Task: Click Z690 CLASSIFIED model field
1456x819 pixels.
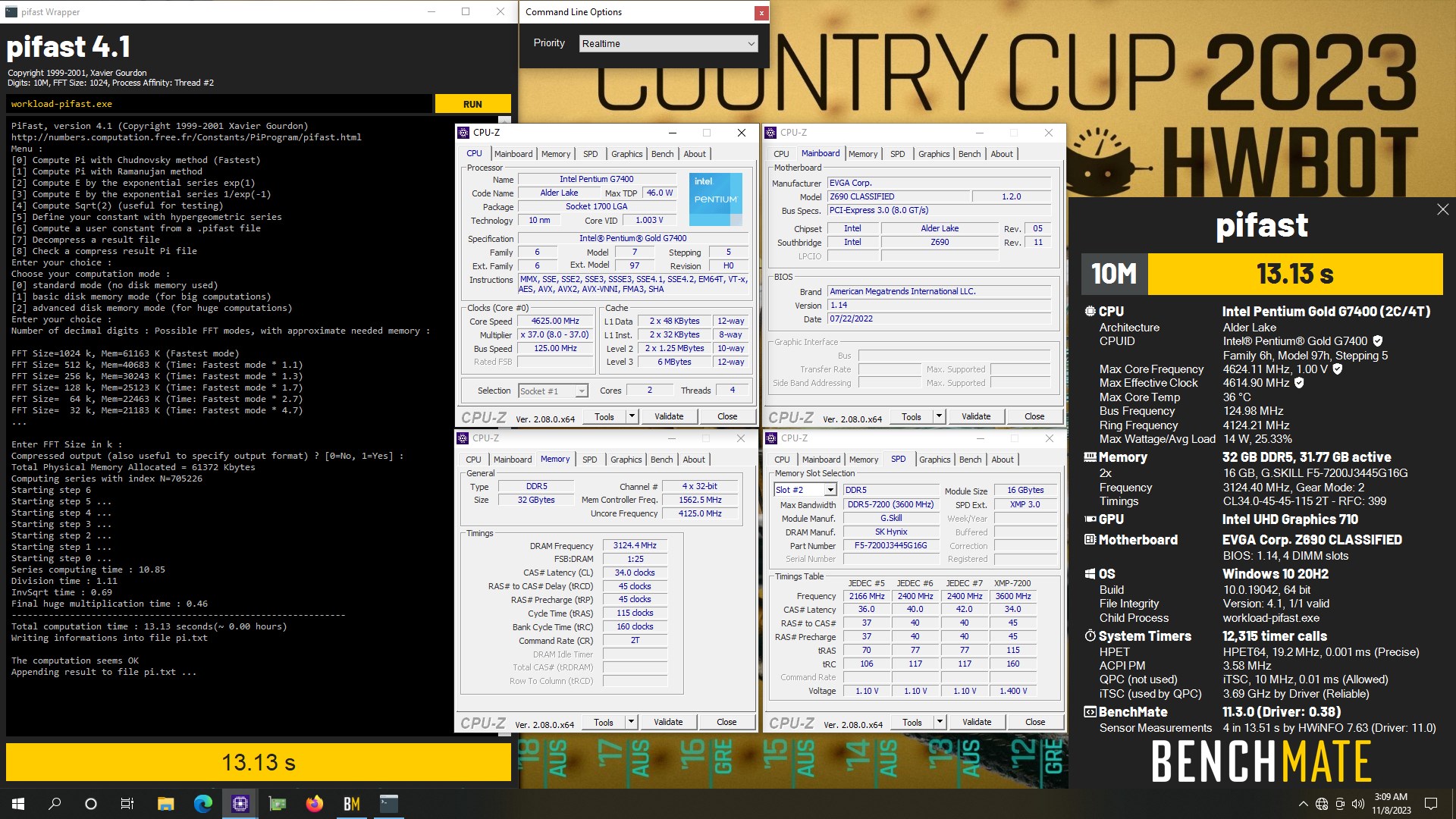Action: (x=897, y=196)
